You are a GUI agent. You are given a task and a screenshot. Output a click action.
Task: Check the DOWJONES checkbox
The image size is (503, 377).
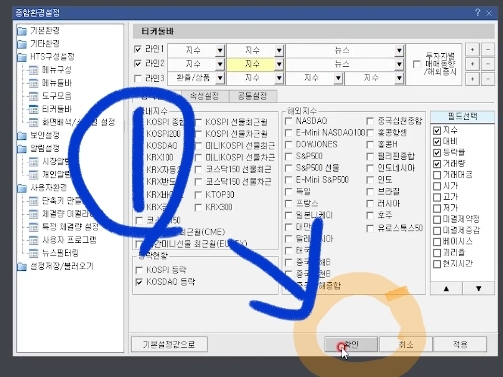pyautogui.click(x=289, y=145)
